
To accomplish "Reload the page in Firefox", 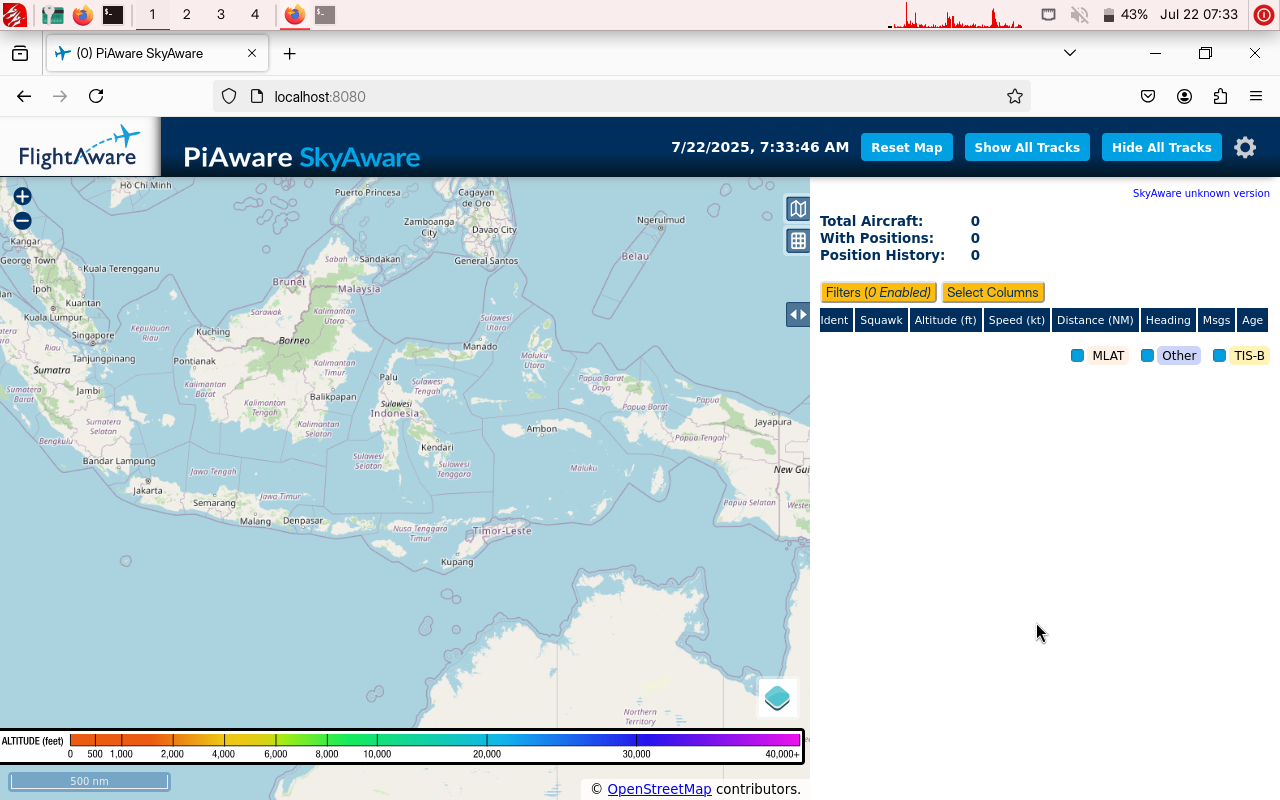I will click(96, 96).
